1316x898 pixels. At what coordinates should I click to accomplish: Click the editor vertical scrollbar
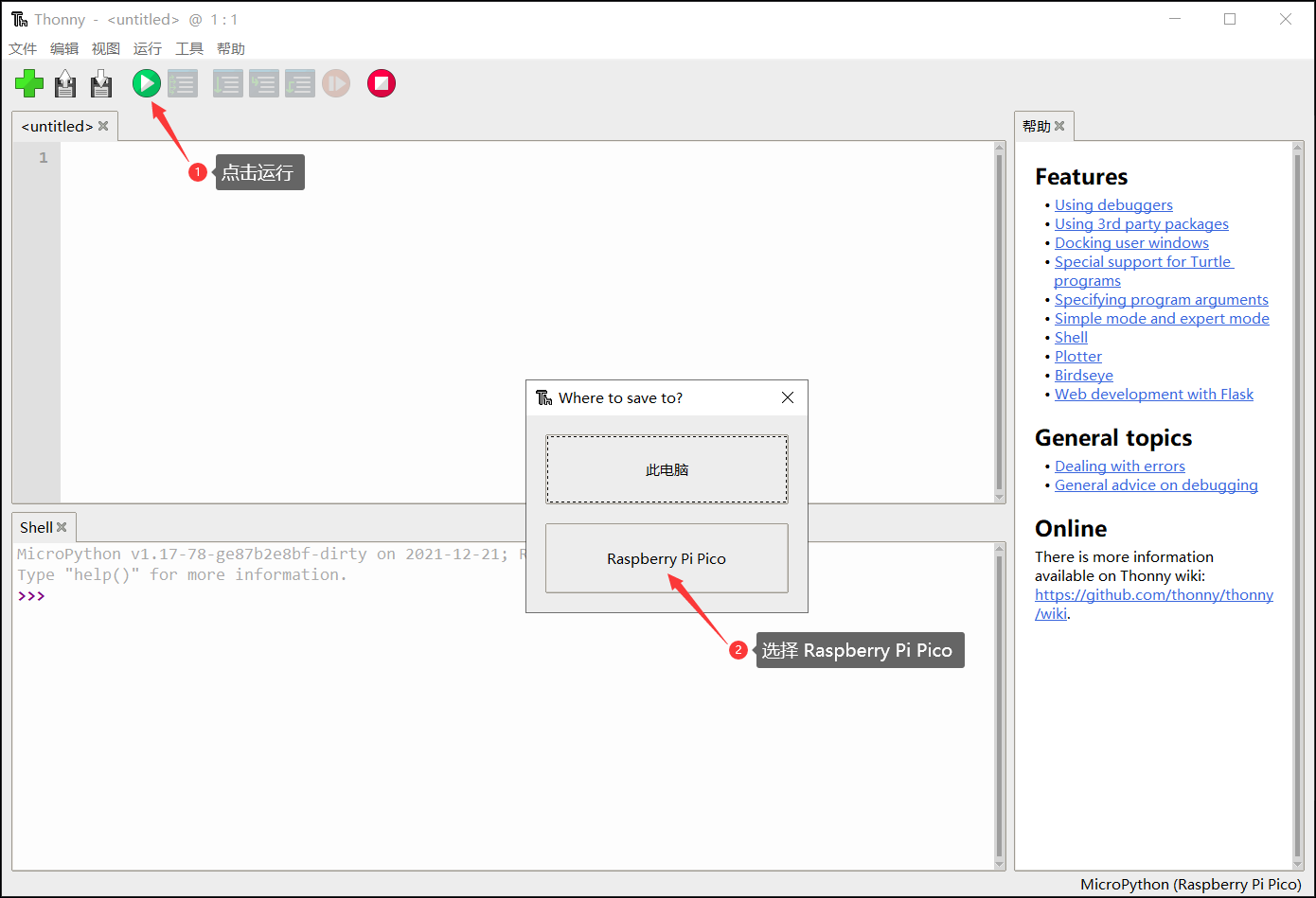click(x=1000, y=322)
